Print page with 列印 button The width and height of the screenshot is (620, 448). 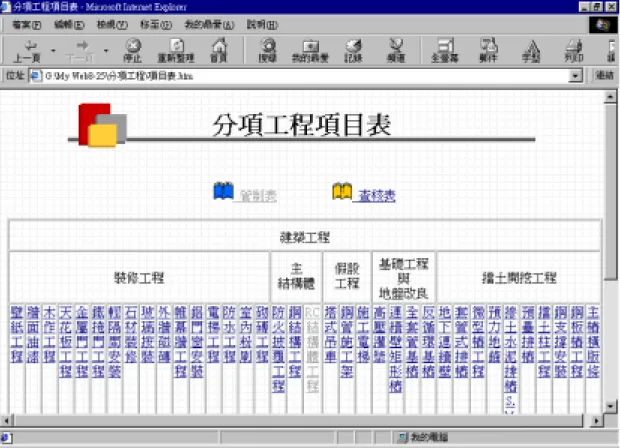574,51
